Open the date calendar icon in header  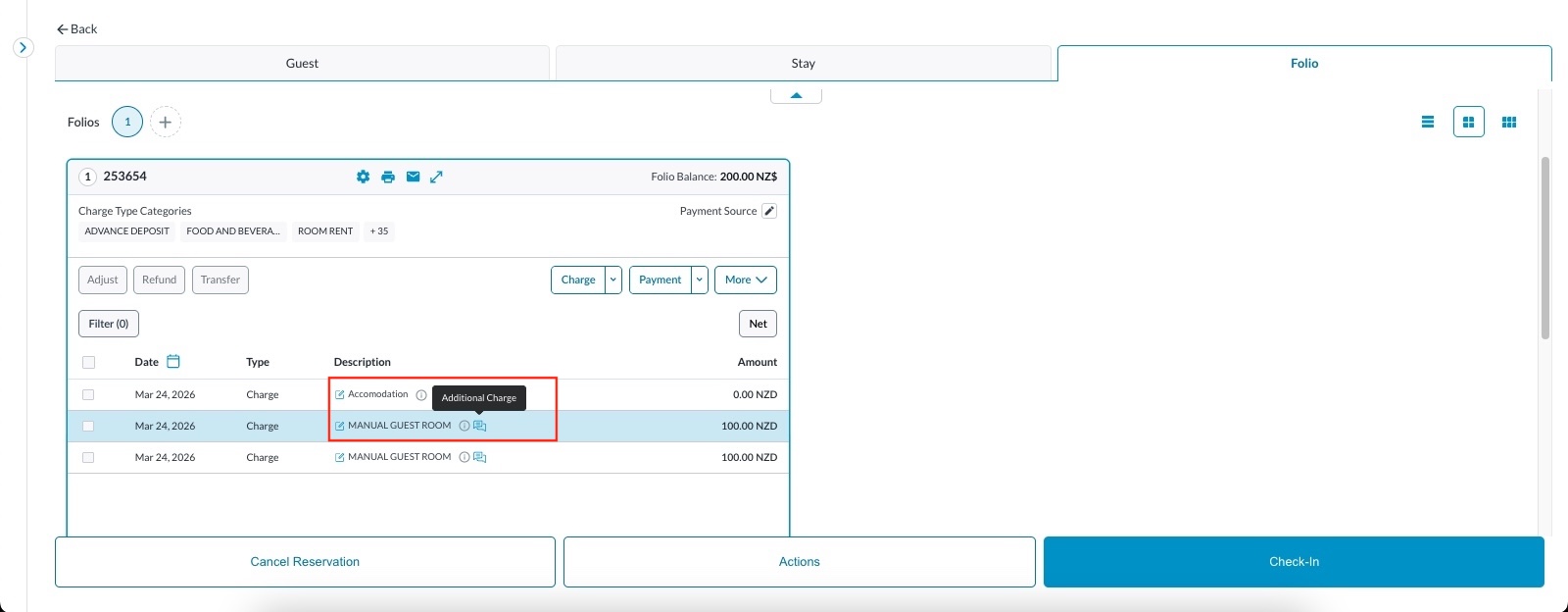click(173, 362)
